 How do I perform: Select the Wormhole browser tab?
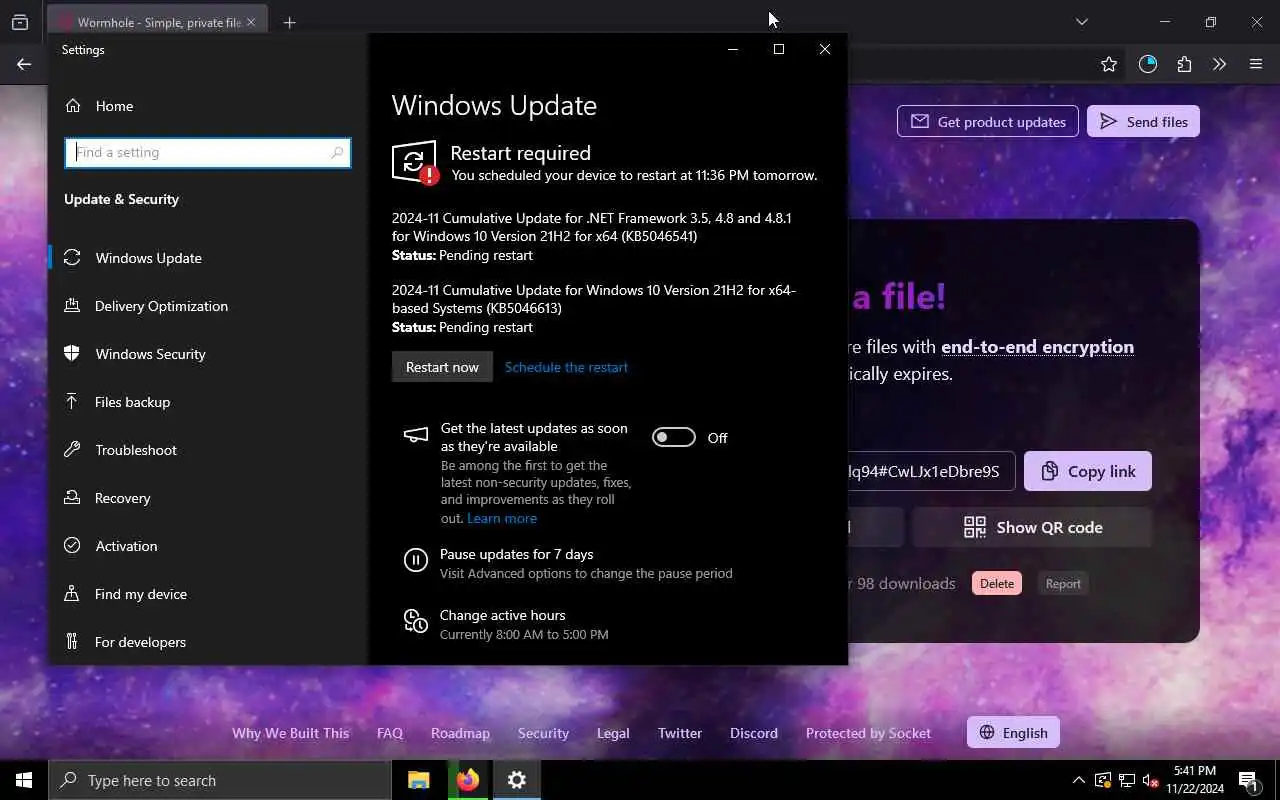(x=155, y=22)
